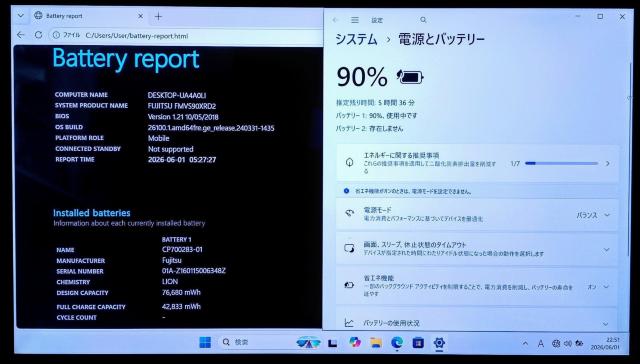Click the file info icon in address bar
The image size is (640, 364).
coord(57,36)
